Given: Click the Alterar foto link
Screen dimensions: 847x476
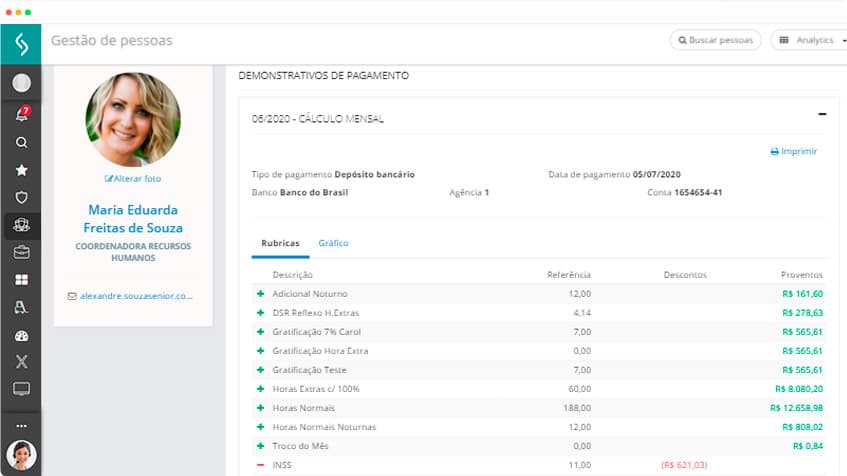Looking at the screenshot, I should point(133,179).
